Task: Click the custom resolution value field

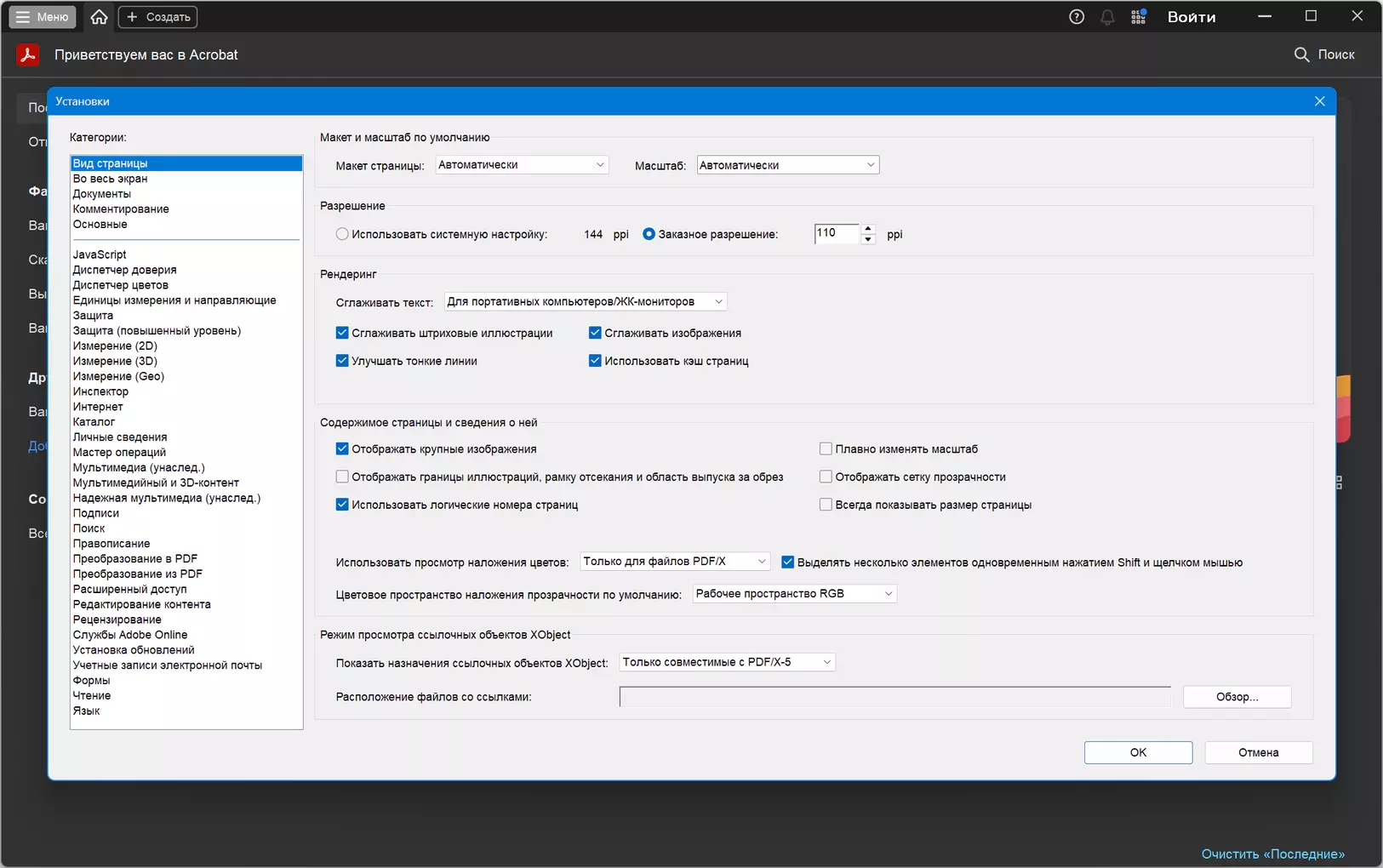Action: (837, 234)
